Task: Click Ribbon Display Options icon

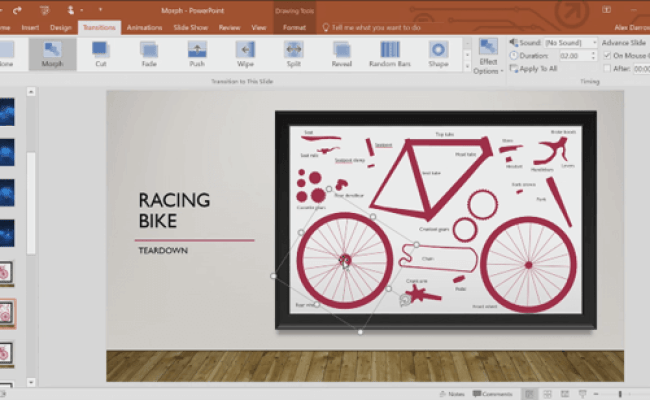Action: [606, 10]
